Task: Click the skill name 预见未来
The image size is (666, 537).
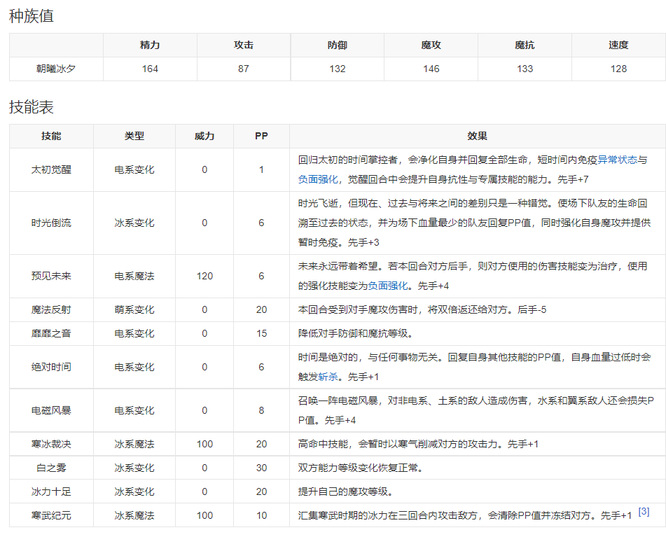Action: point(51,276)
